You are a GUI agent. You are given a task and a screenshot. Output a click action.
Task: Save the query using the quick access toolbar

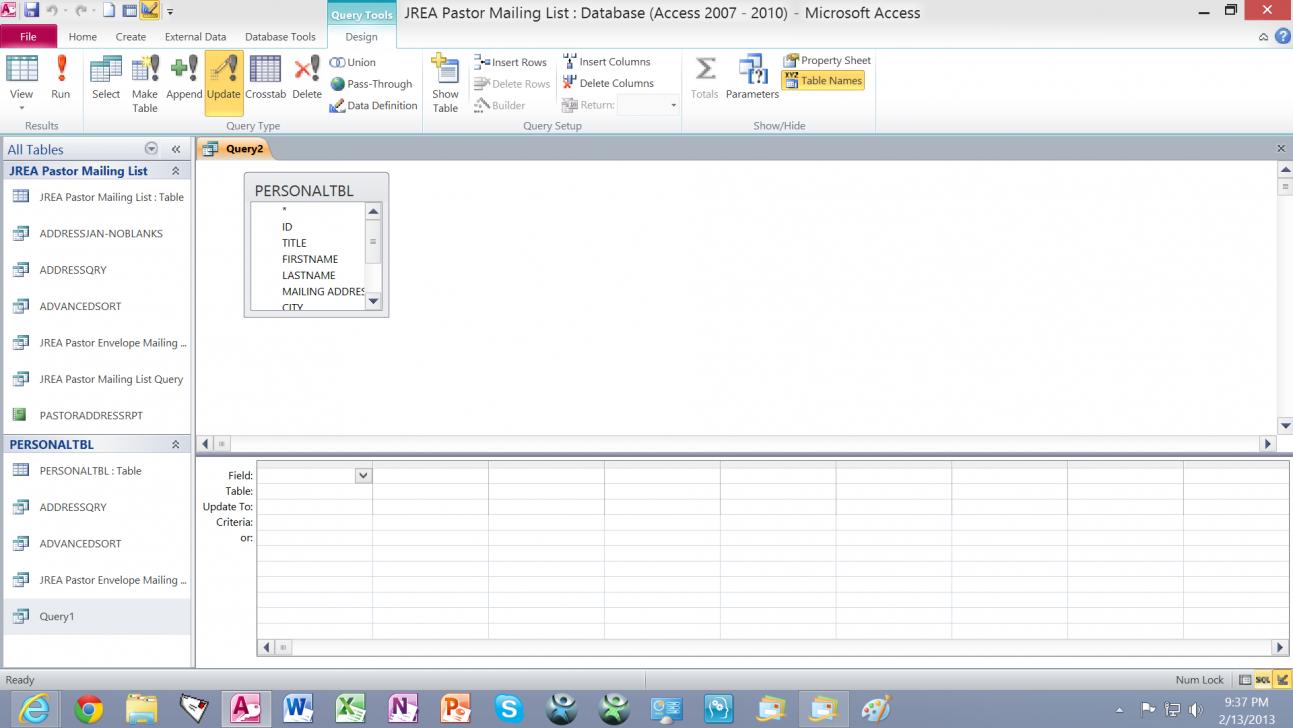click(x=31, y=11)
